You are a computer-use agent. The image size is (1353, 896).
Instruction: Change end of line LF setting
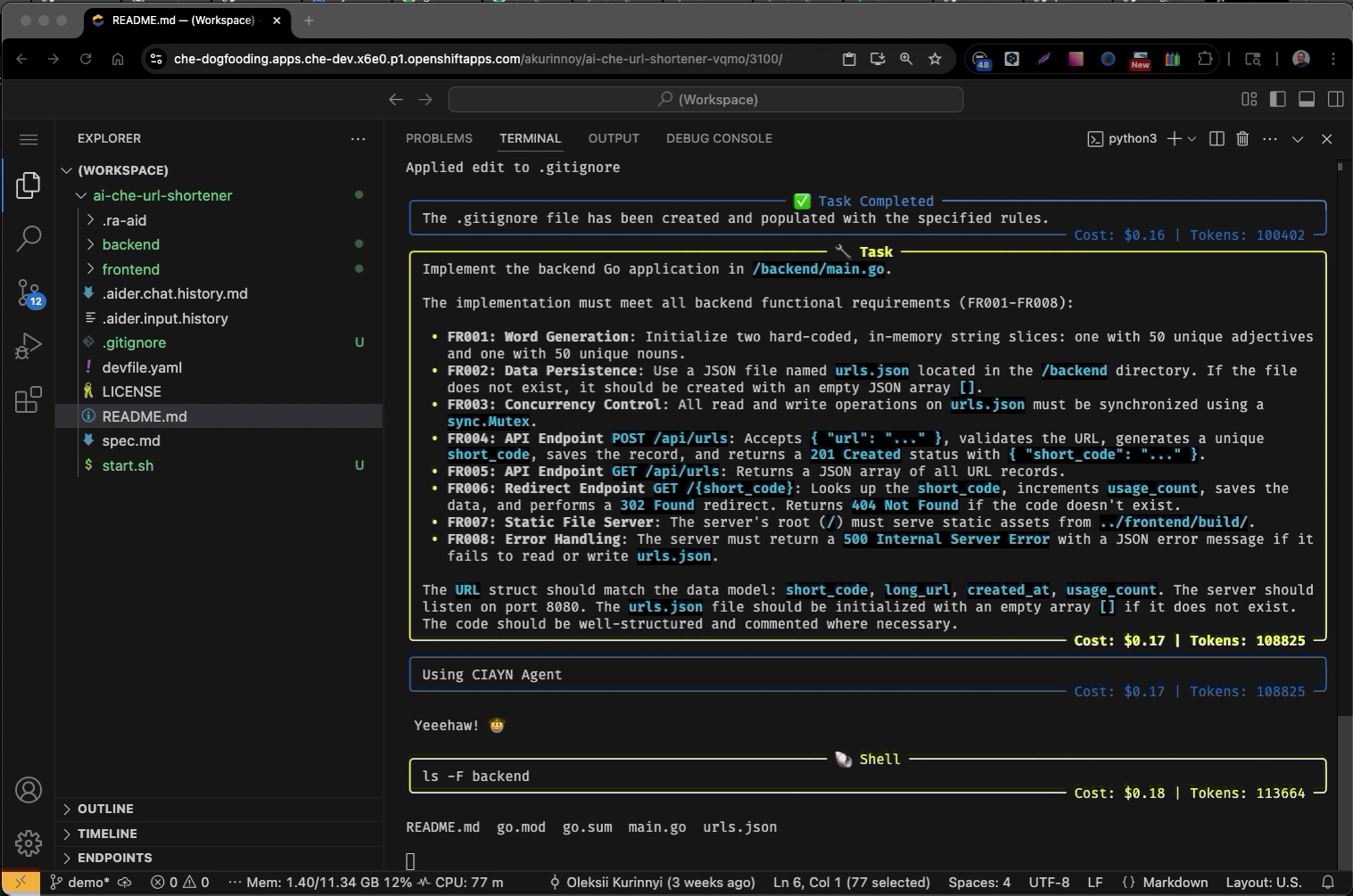(1095, 883)
